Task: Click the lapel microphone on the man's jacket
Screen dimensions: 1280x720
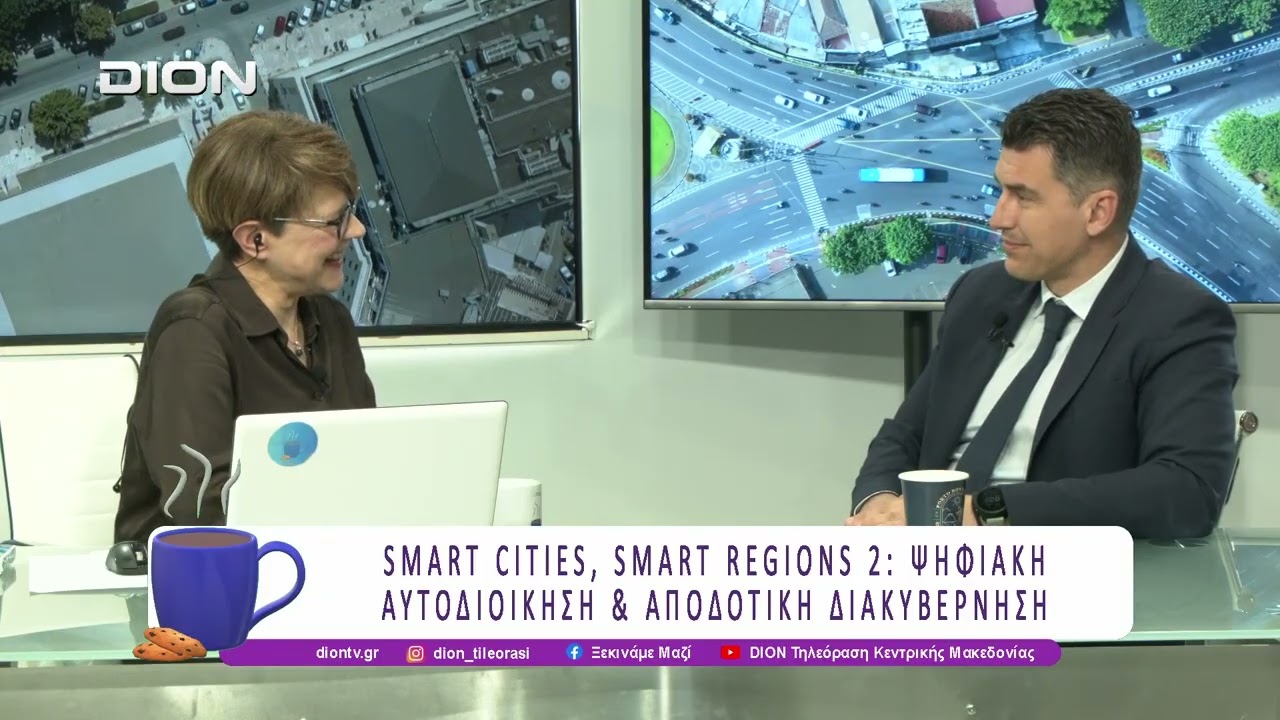Action: pyautogui.click(x=998, y=325)
